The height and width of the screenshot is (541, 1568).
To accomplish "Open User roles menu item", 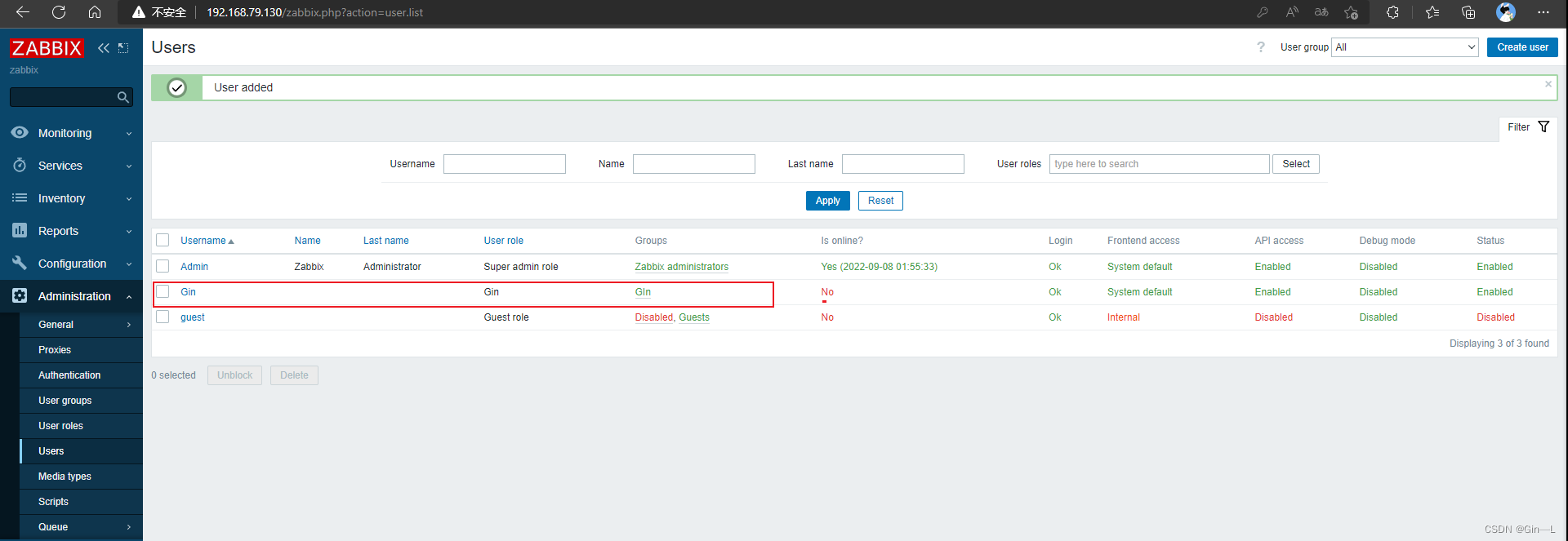I will point(60,426).
